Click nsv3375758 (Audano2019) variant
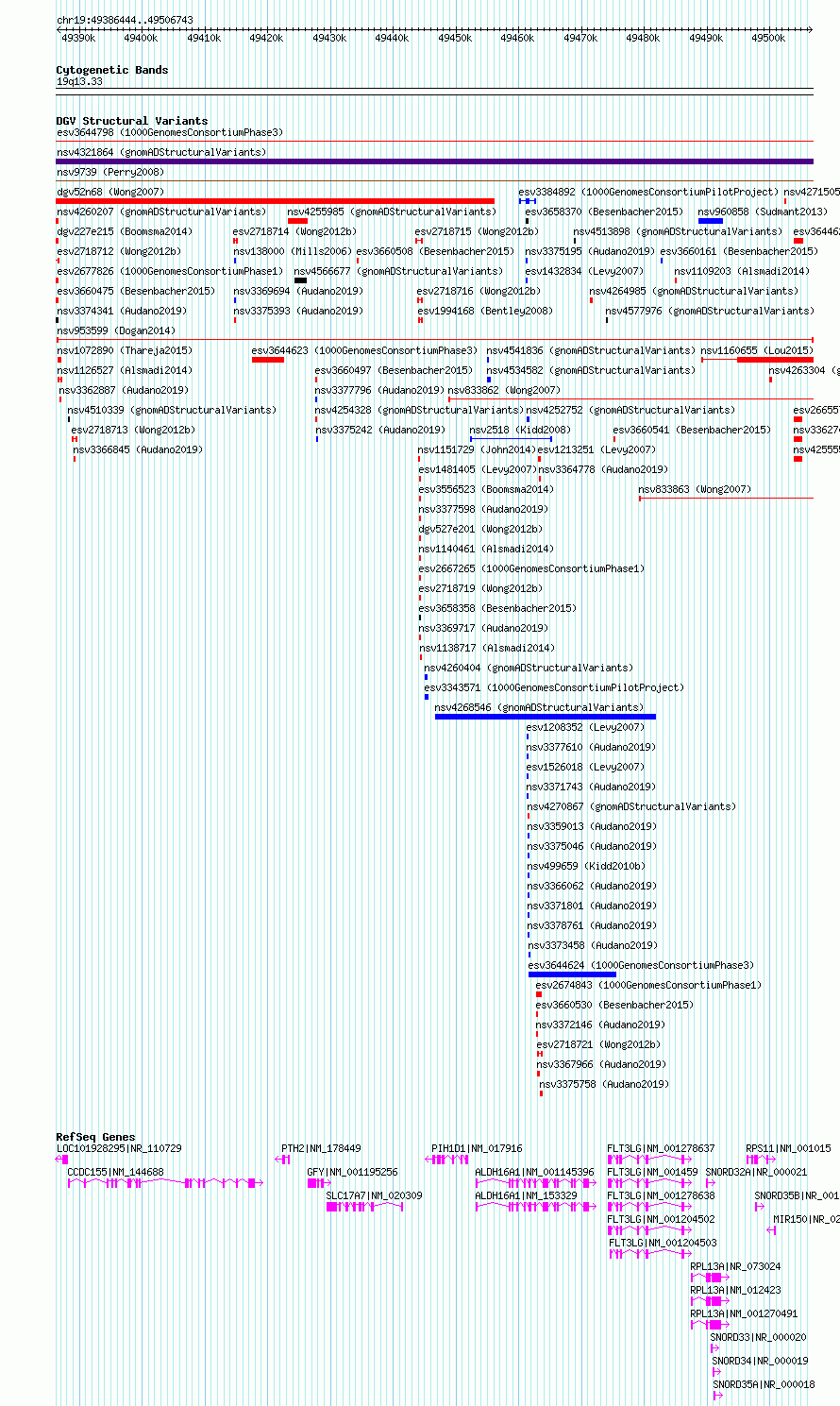Viewport: 840px width, 1406px height. 603,1084
